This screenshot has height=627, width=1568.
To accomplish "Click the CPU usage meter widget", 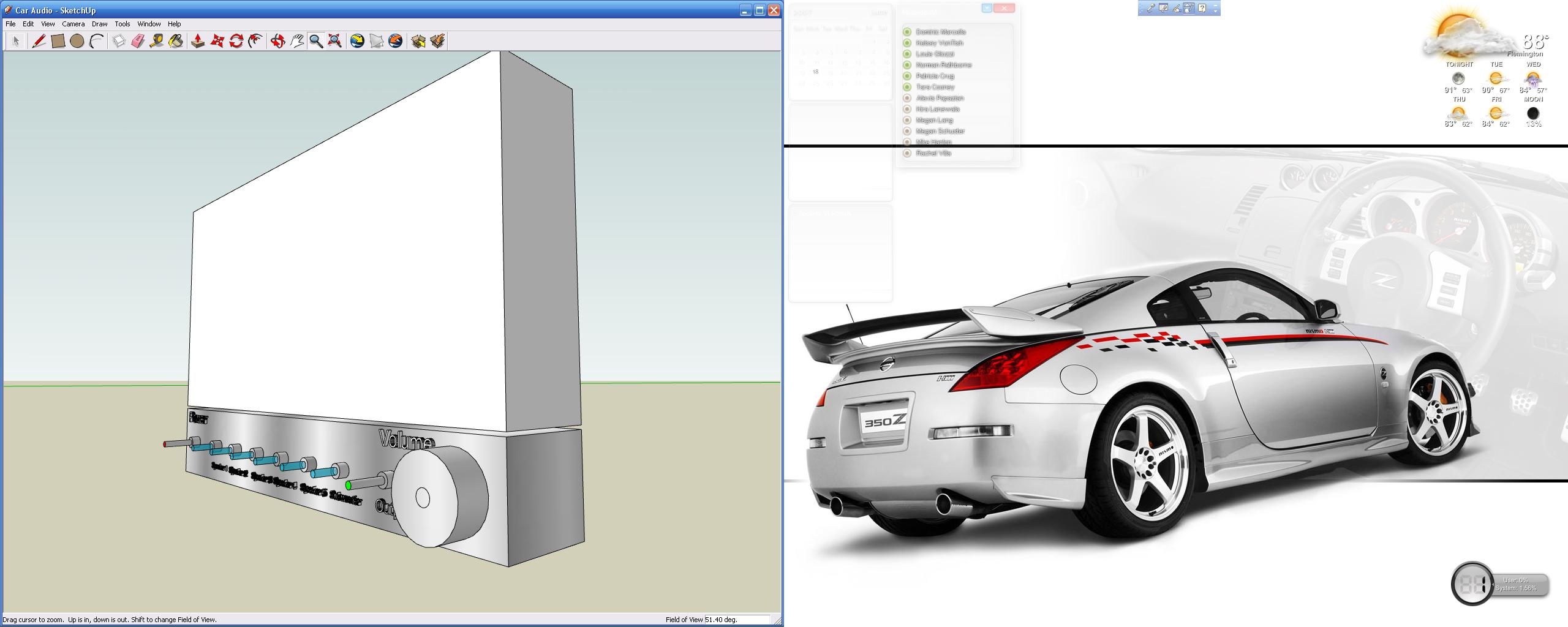I will [1499, 584].
